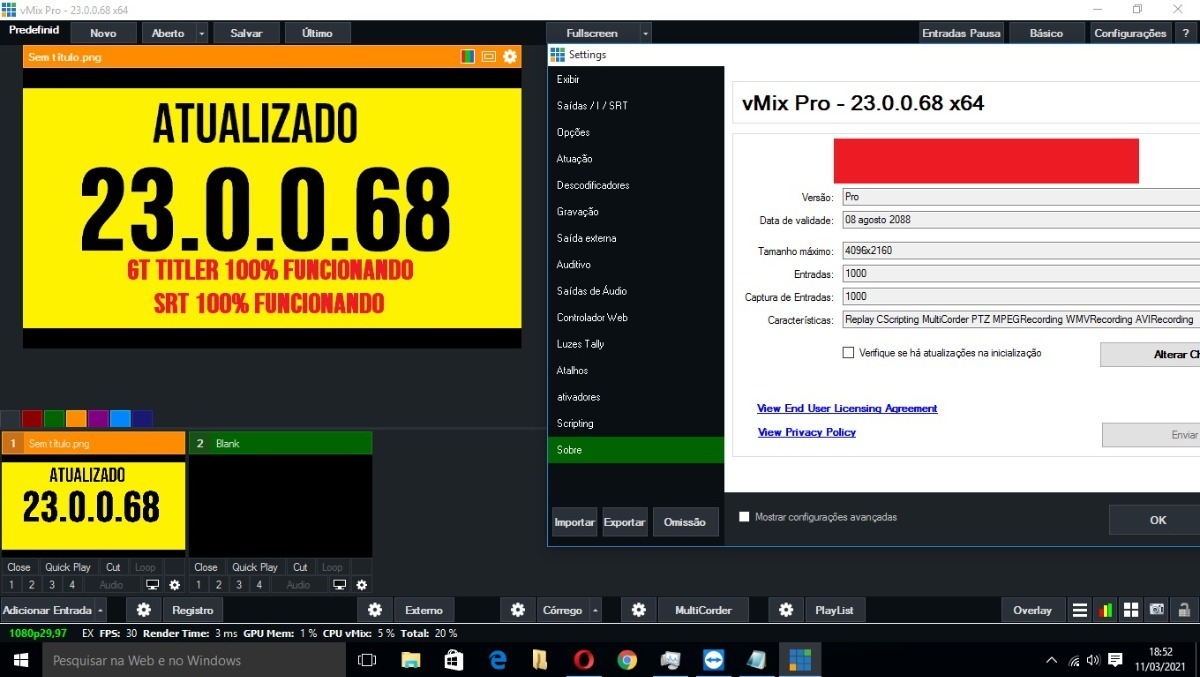This screenshot has width=1200, height=677.
Task: Click the Salvar preset button
Action: click(x=246, y=33)
